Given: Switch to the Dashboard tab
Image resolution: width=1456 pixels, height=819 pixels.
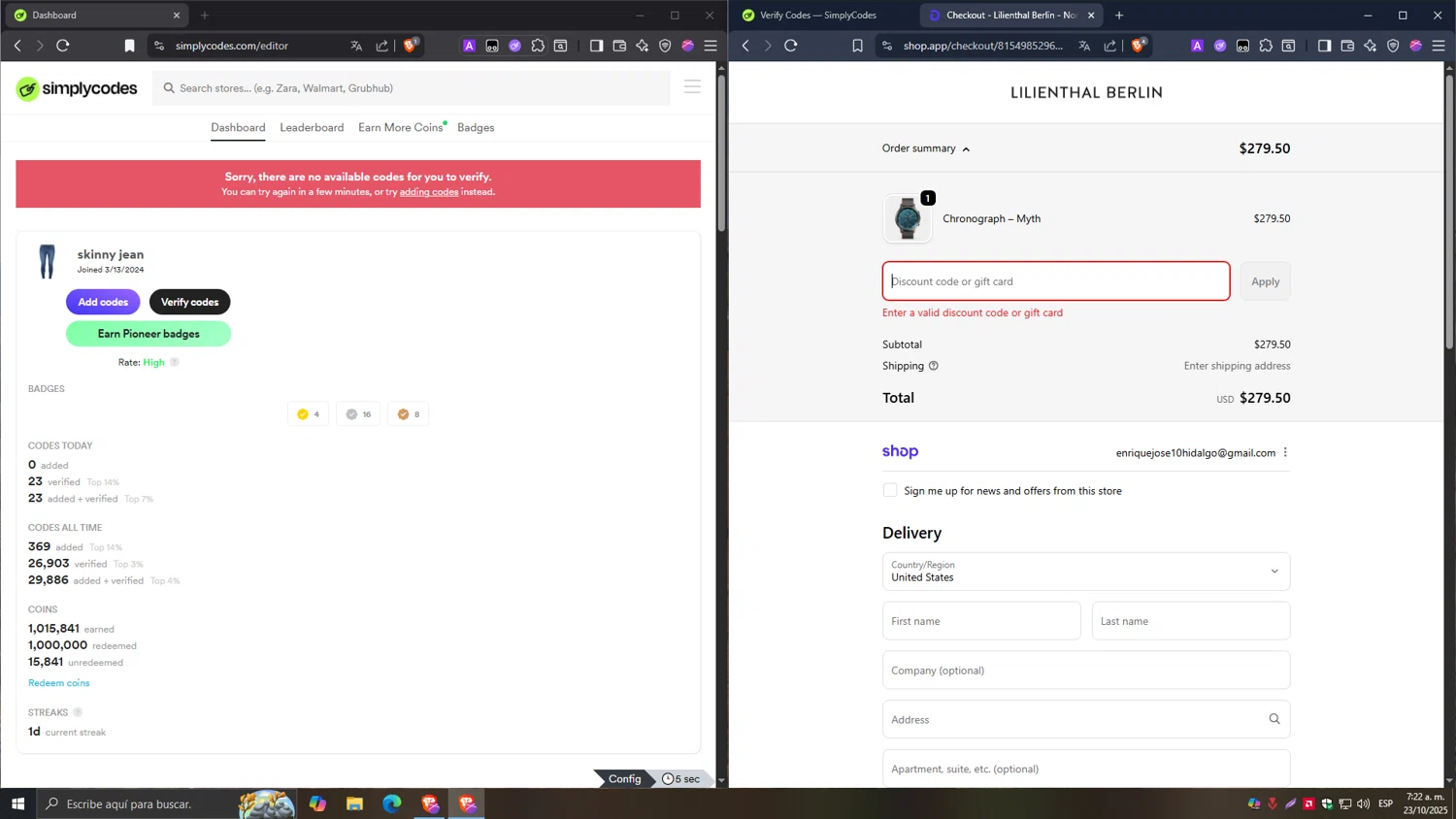Looking at the screenshot, I should click(238, 128).
